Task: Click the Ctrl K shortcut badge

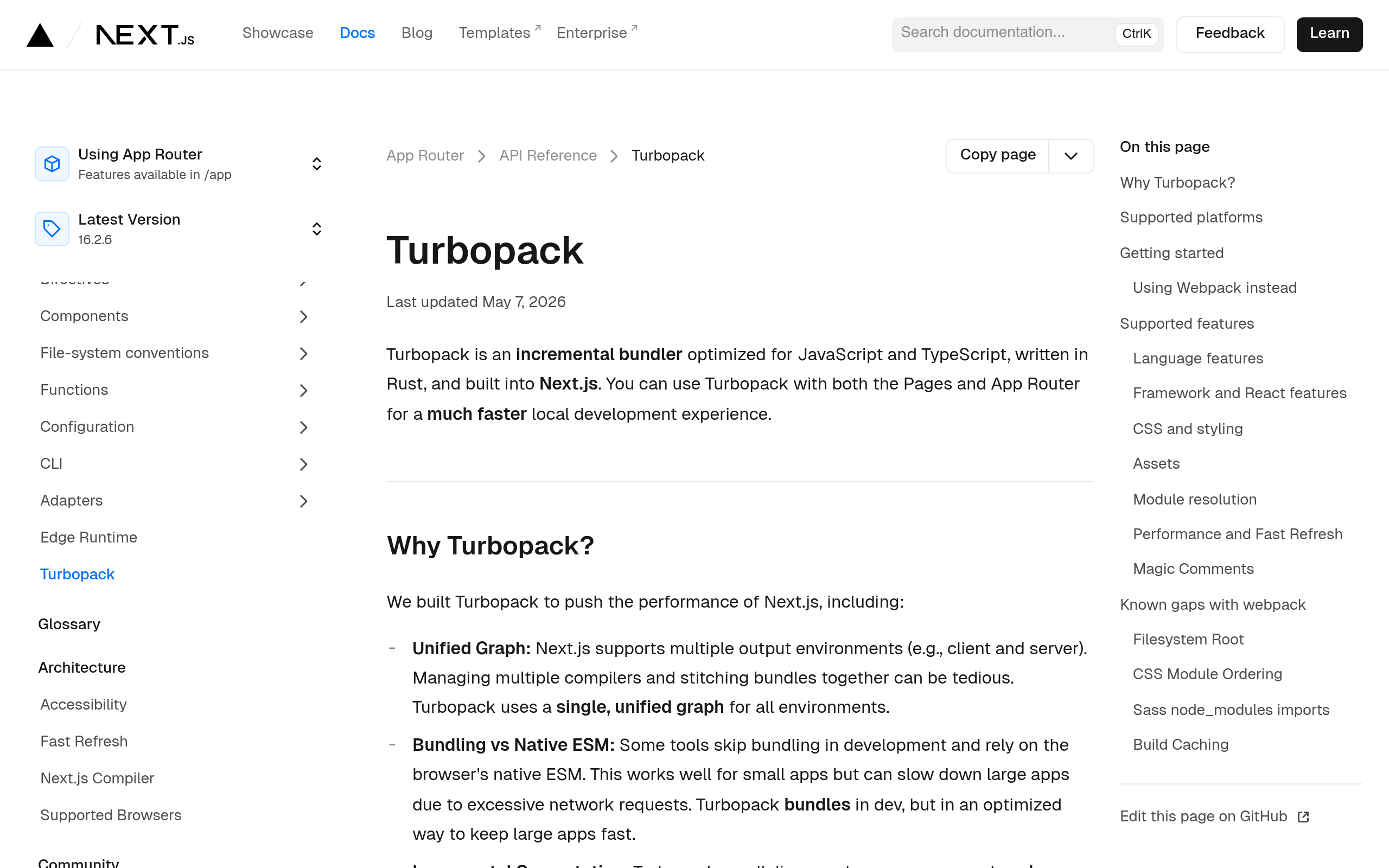Action: tap(1136, 34)
